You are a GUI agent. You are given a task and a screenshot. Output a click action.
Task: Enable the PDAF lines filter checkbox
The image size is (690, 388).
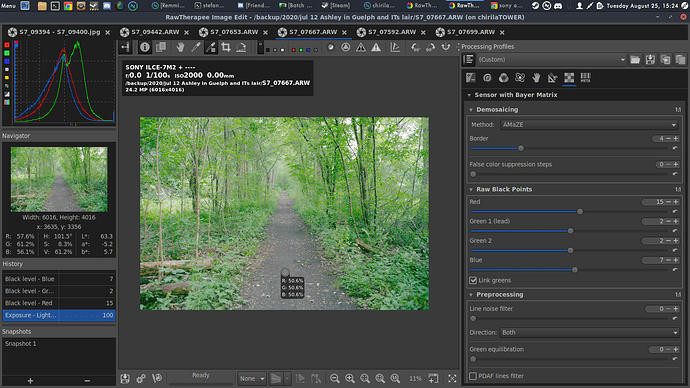click(x=473, y=376)
